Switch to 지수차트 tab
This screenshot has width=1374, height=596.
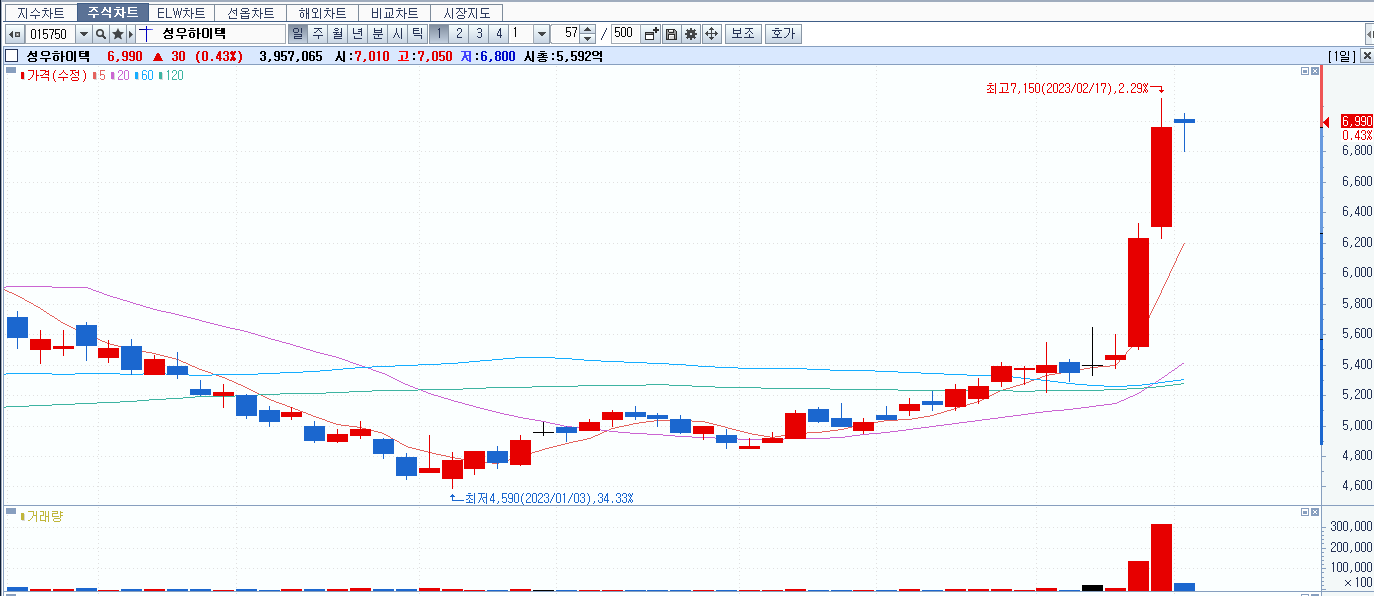40,13
